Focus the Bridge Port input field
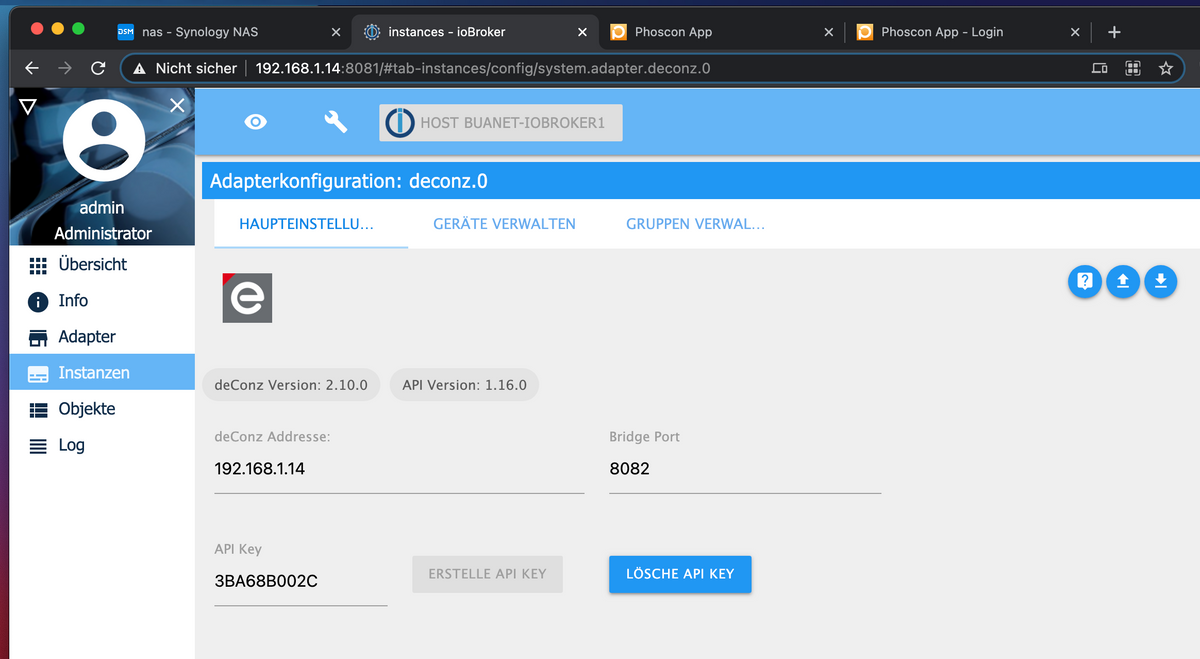This screenshot has width=1200, height=659. click(x=745, y=468)
